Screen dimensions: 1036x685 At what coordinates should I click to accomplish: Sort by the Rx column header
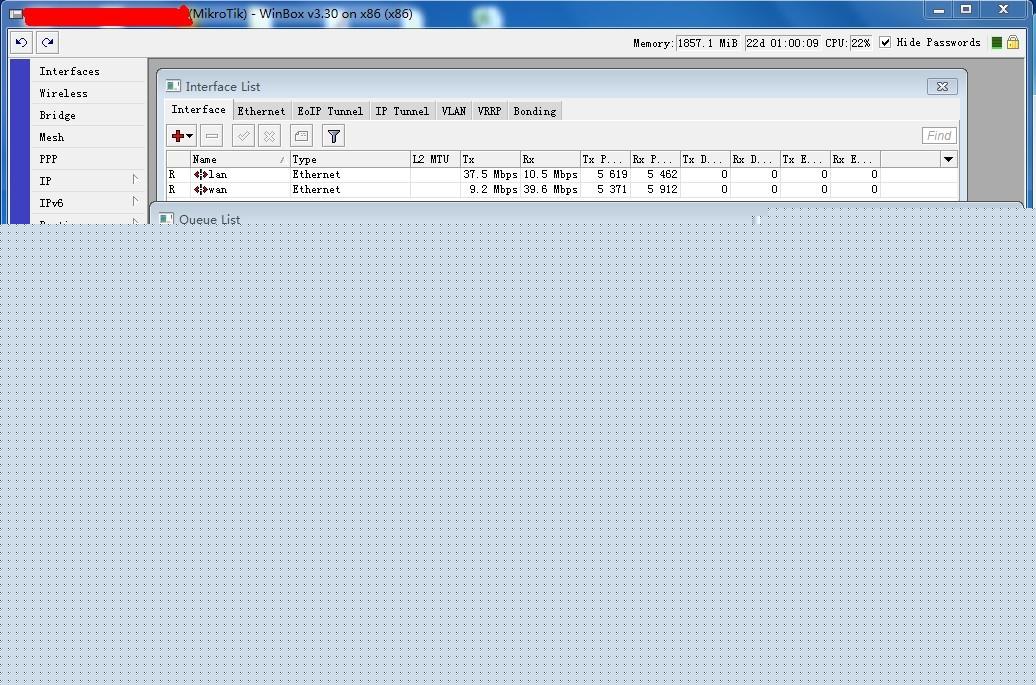[550, 159]
